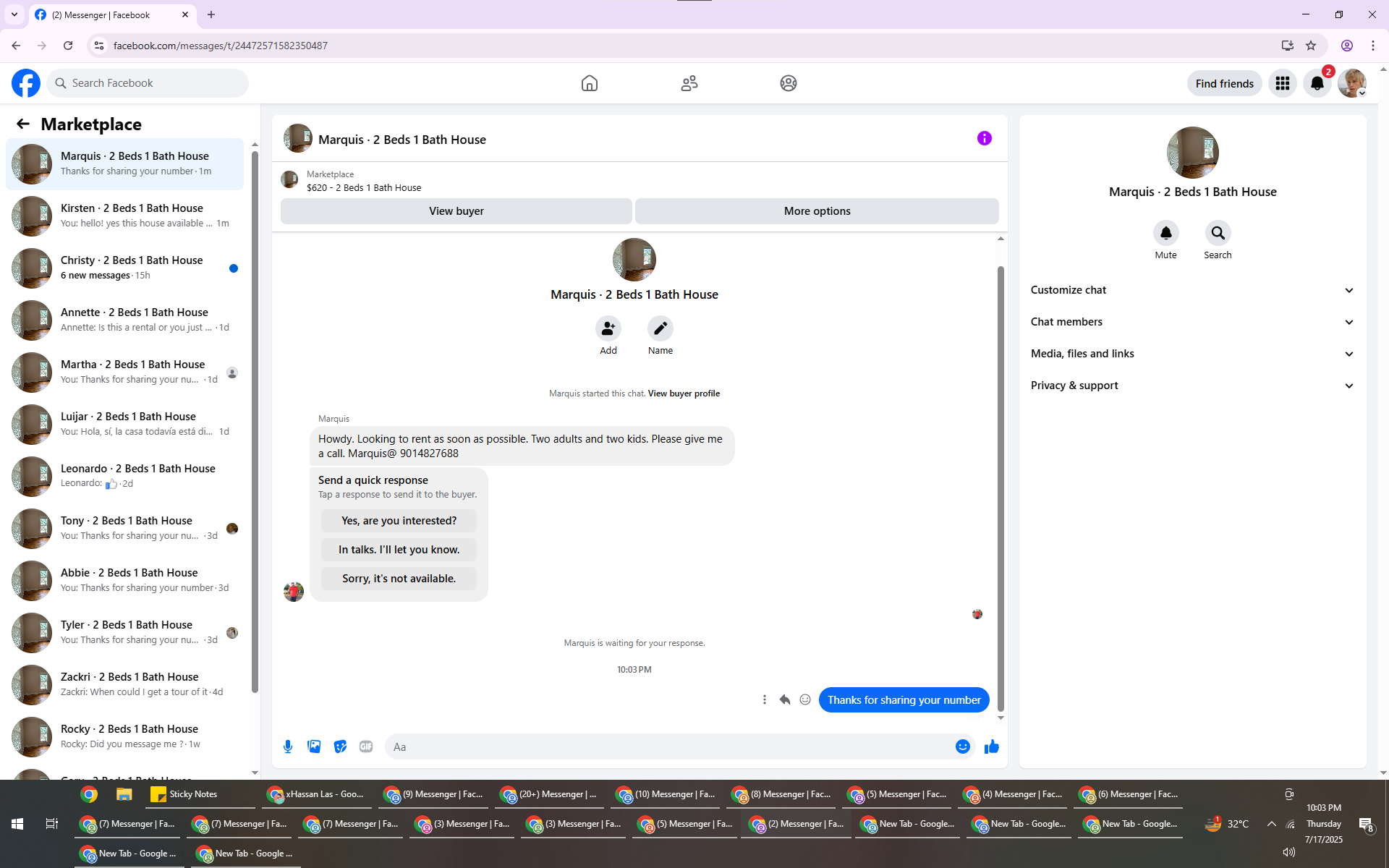This screenshot has width=1389, height=868.
Task: Open Zackri conversation in chat list
Action: tap(124, 685)
